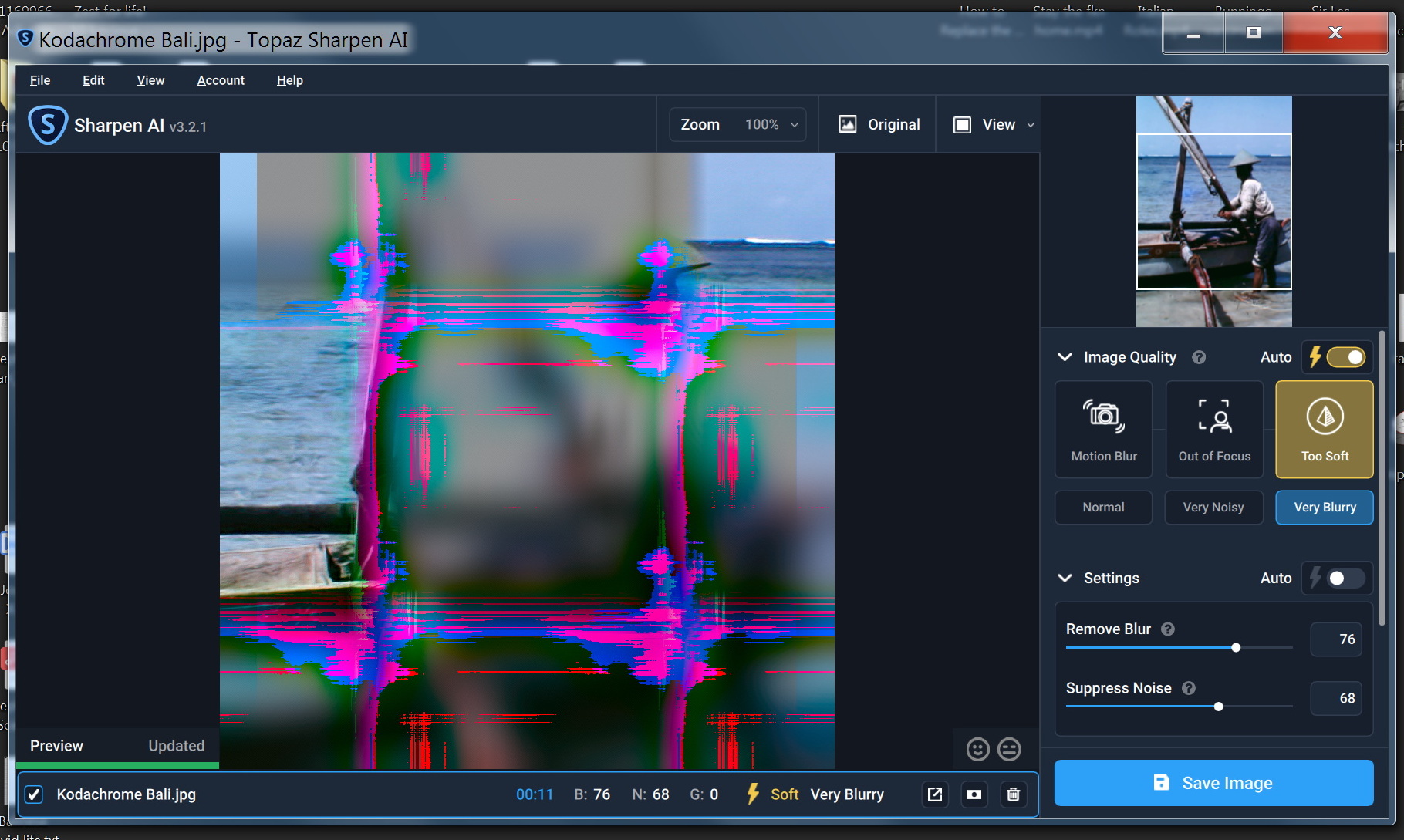The width and height of the screenshot is (1404, 840).
Task: Open the View layout dropdown
Action: (994, 125)
